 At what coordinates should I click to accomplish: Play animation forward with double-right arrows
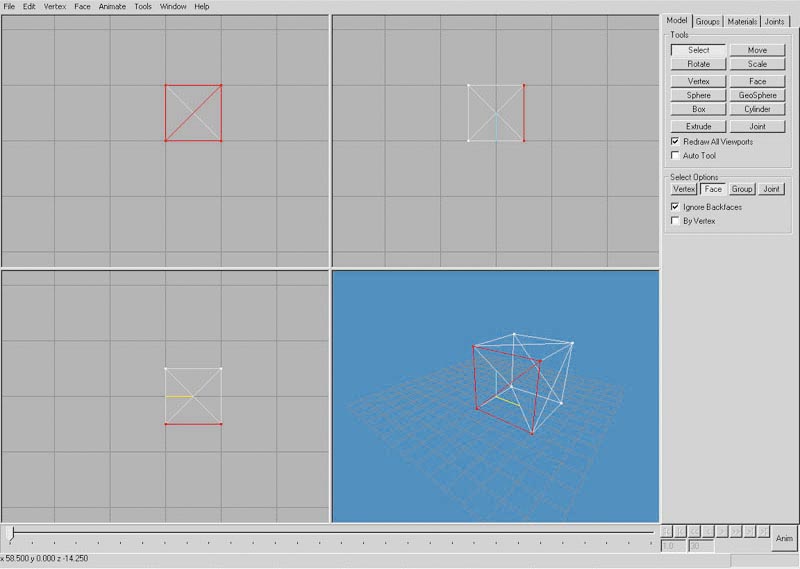point(735,532)
